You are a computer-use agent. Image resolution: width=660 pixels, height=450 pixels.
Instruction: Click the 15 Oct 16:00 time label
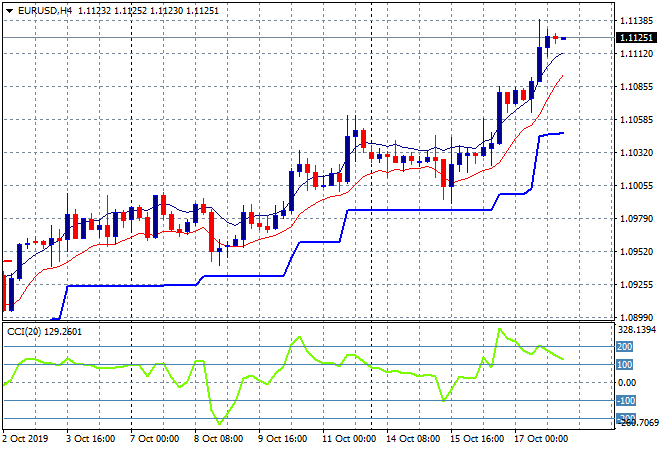[x=477, y=439]
